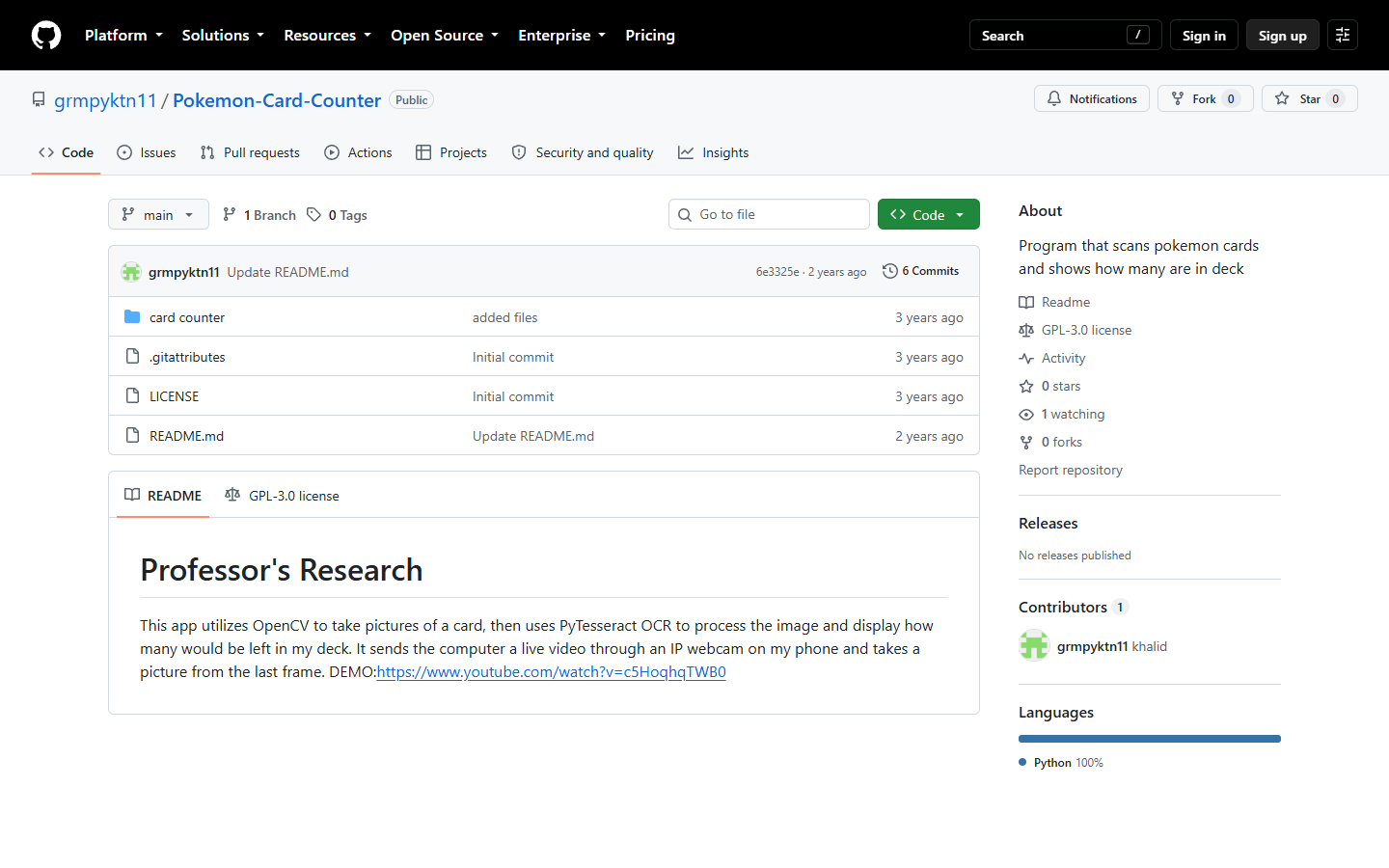Image resolution: width=1389 pixels, height=868 pixels.
Task: Expand the Resources menu
Action: pyautogui.click(x=327, y=36)
